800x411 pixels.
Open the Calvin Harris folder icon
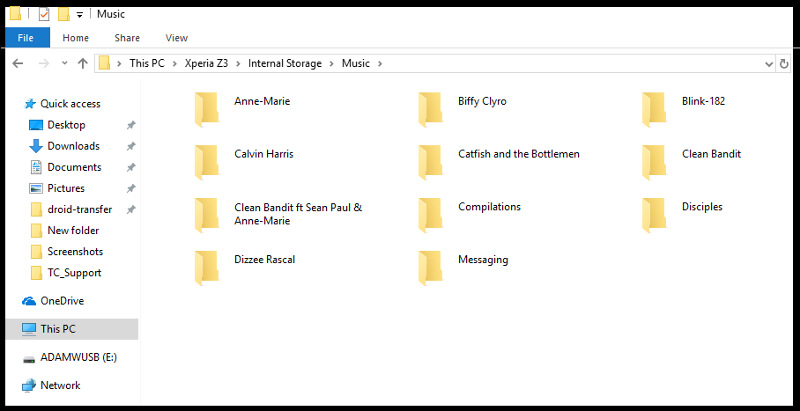click(207, 162)
